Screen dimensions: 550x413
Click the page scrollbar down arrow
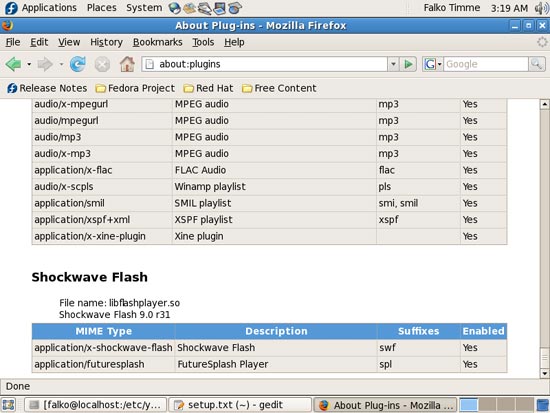click(544, 373)
